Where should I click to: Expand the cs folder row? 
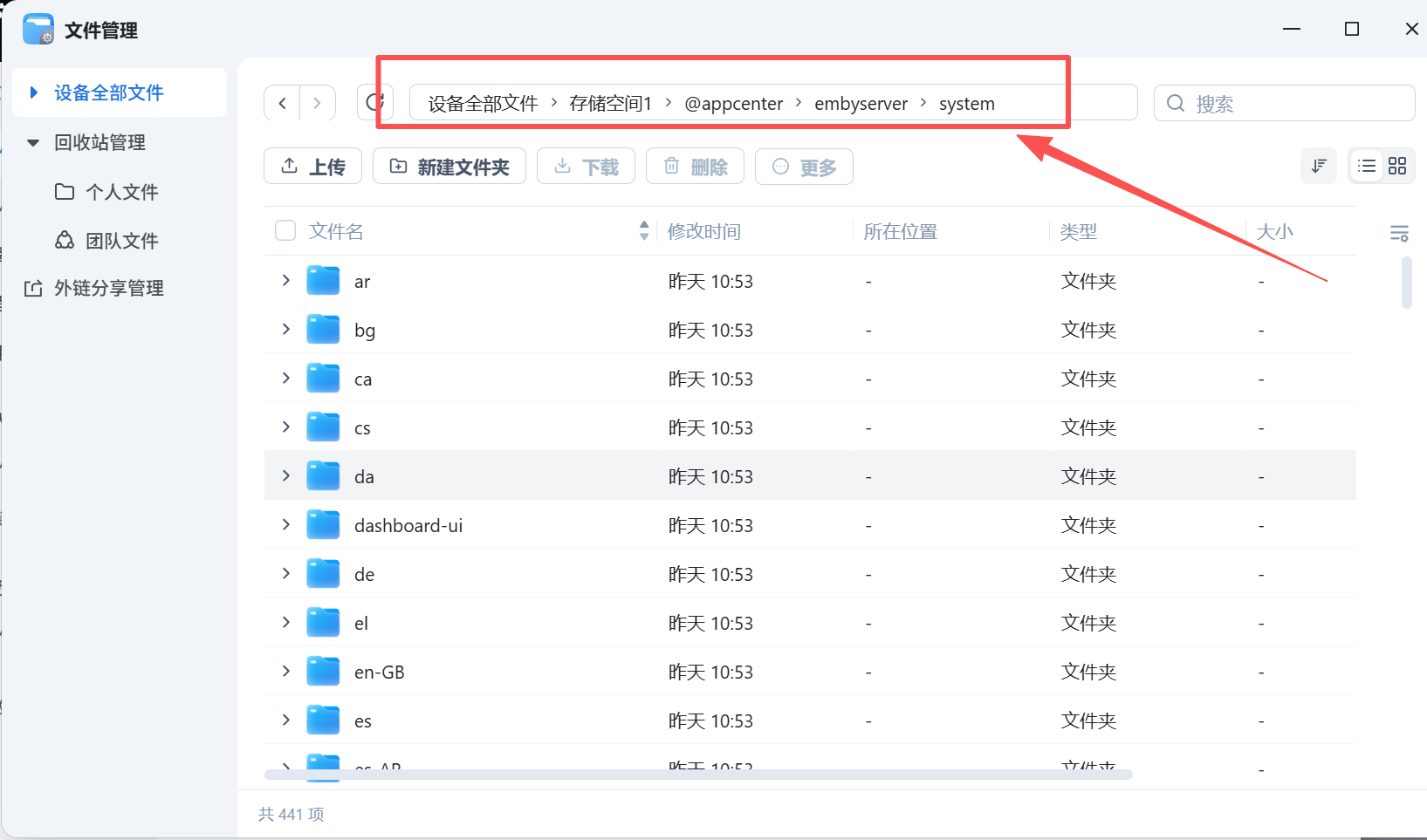286,427
